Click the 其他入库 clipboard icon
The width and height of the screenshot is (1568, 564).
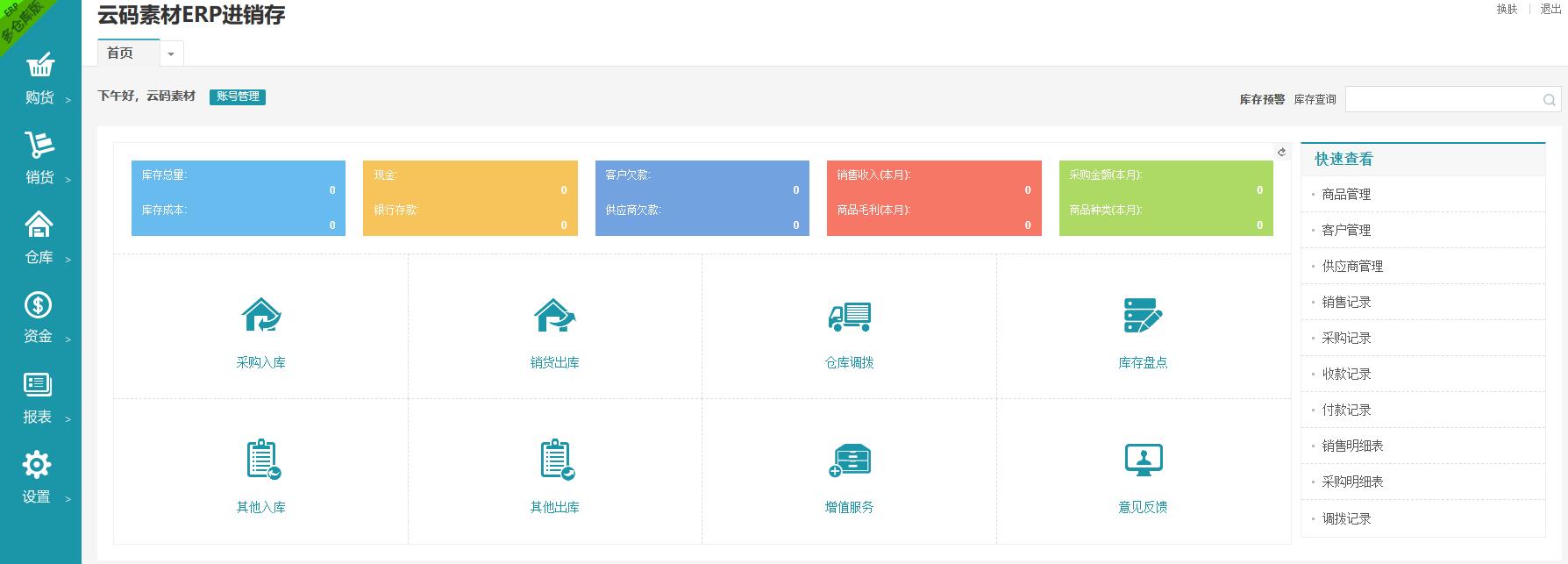coord(262,460)
